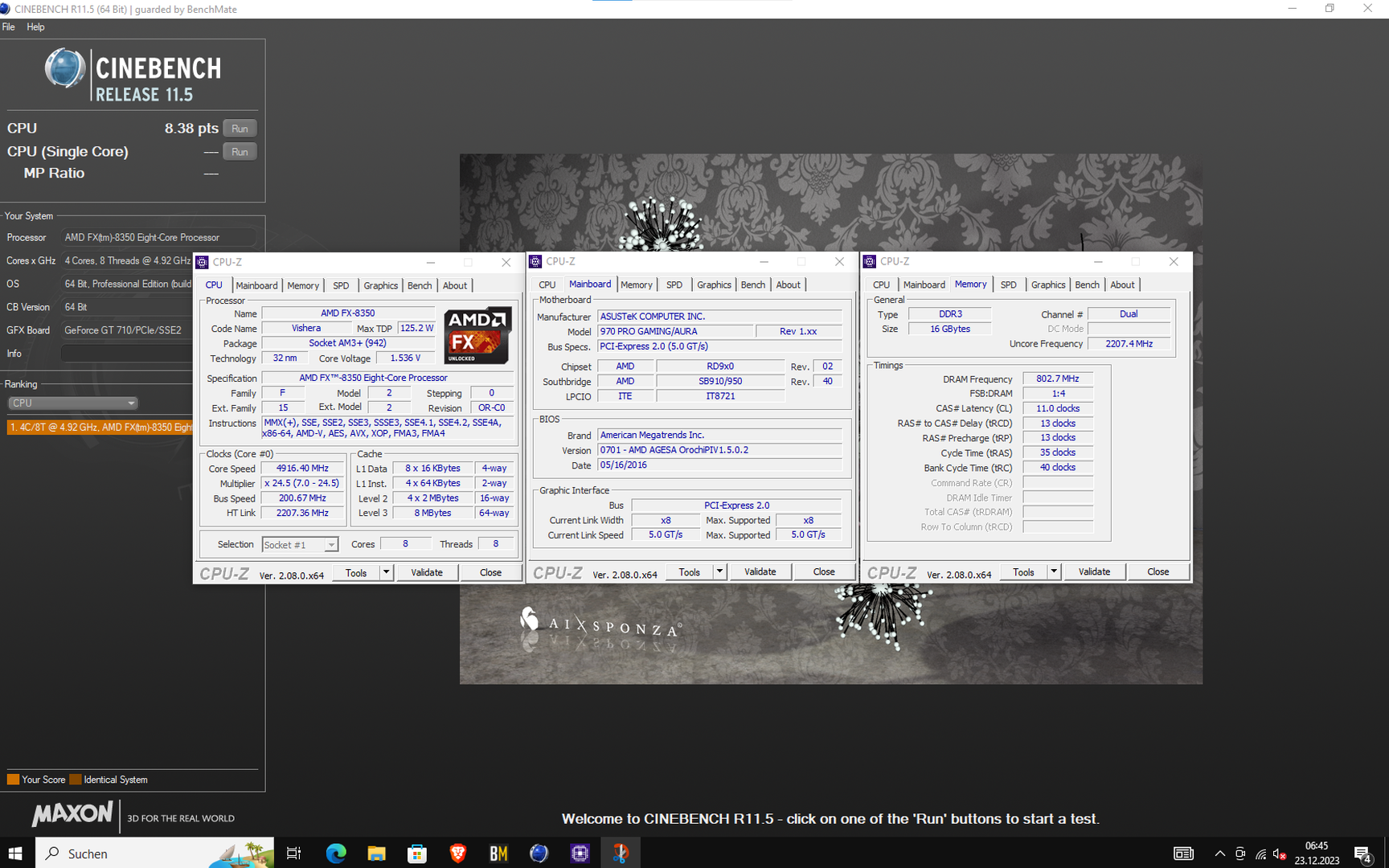
Task: Switch to Memory tab in first CPU-Z window
Action: (x=303, y=285)
